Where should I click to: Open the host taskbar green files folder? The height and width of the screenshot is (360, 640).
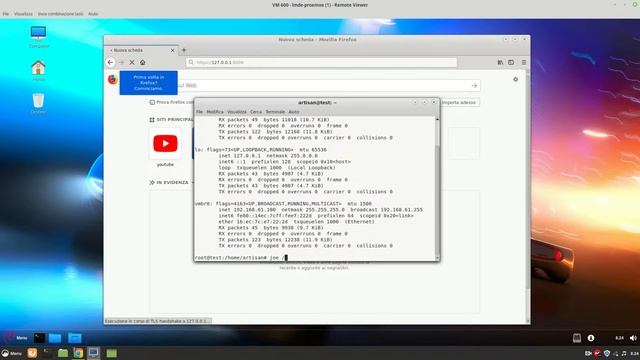63,353
